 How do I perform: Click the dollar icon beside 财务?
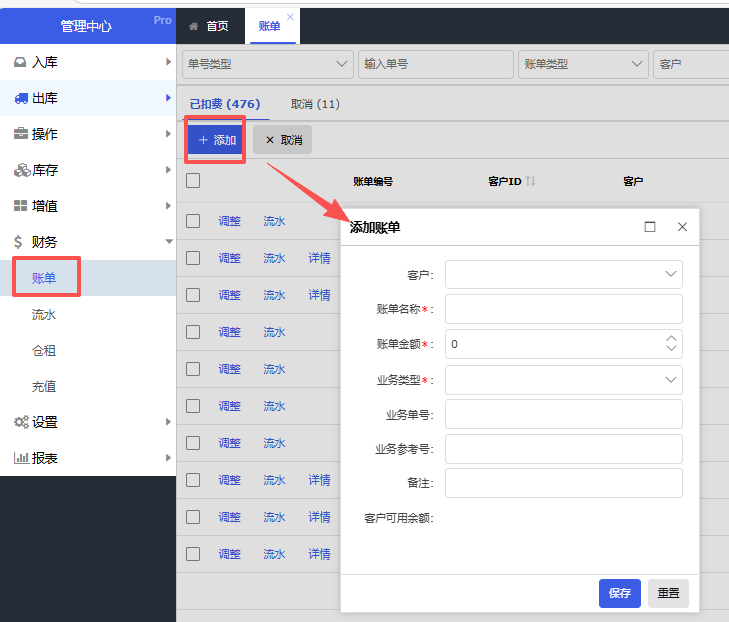point(20,242)
